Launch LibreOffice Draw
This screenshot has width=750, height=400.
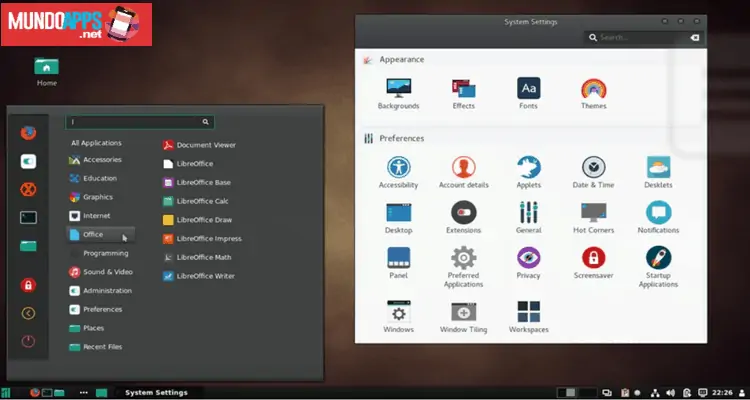click(x=198, y=220)
